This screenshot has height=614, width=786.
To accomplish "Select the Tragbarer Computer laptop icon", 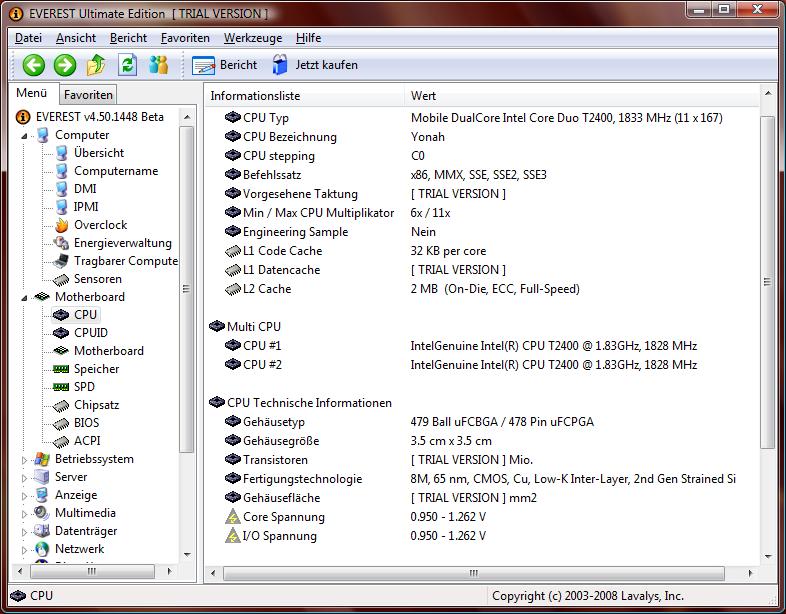I will (x=61, y=261).
